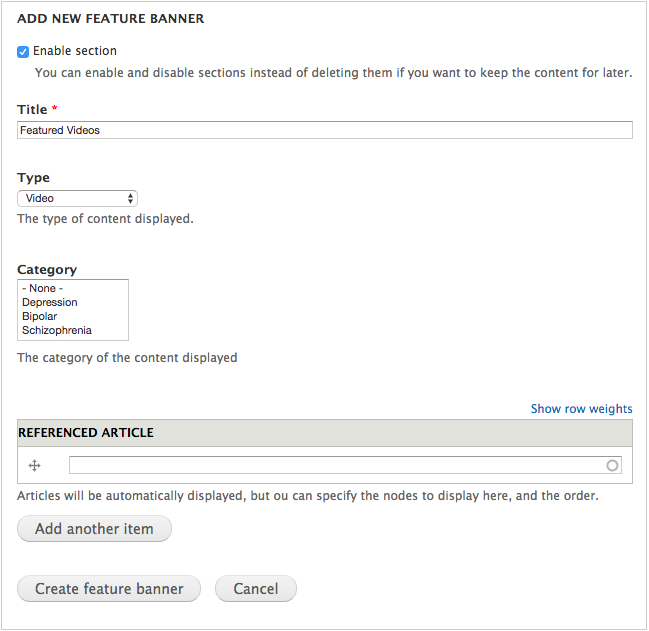Click the Type field label
The width and height of the screenshot is (649, 631).
(33, 177)
